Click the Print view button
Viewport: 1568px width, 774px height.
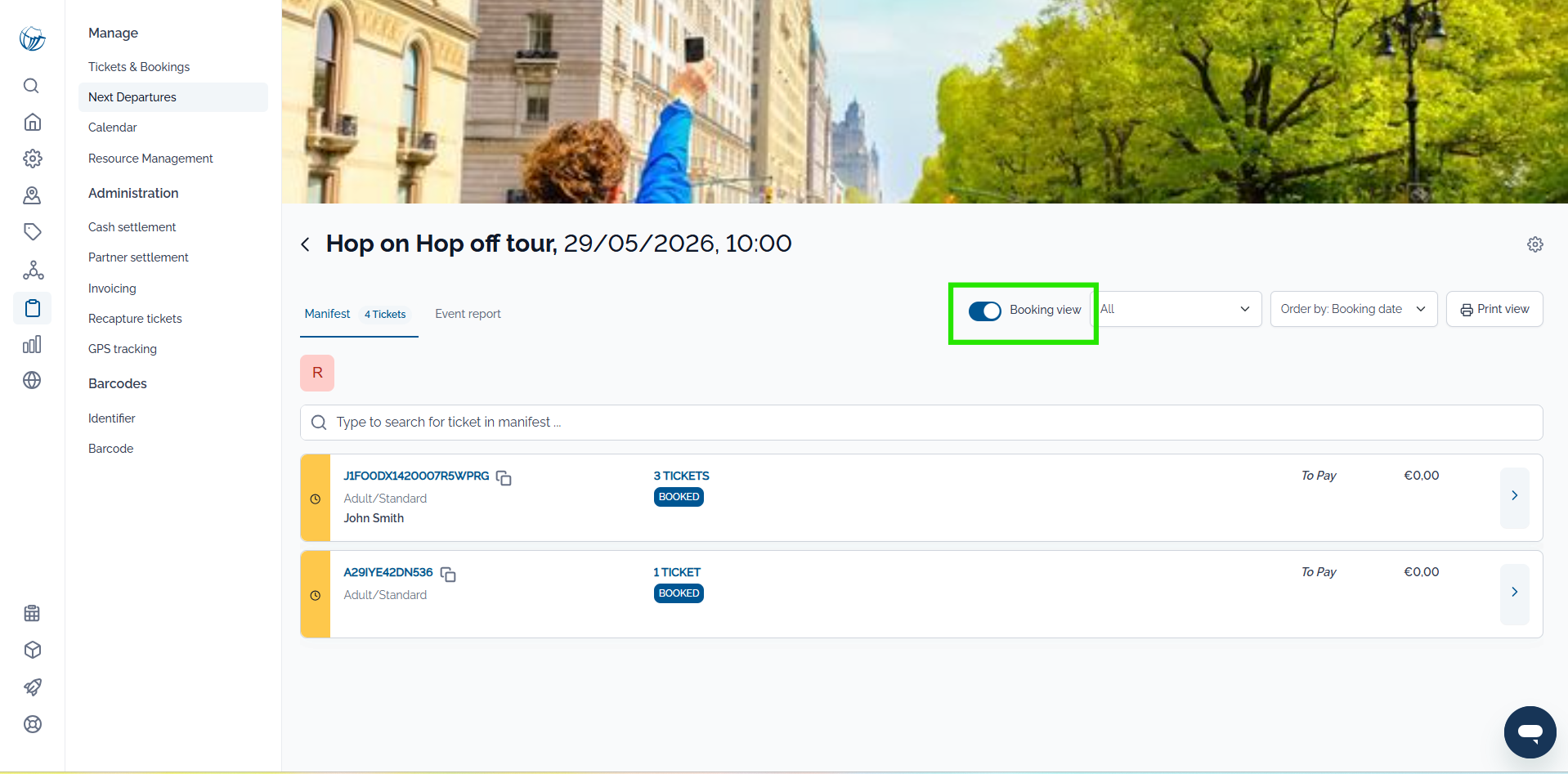pos(1494,309)
